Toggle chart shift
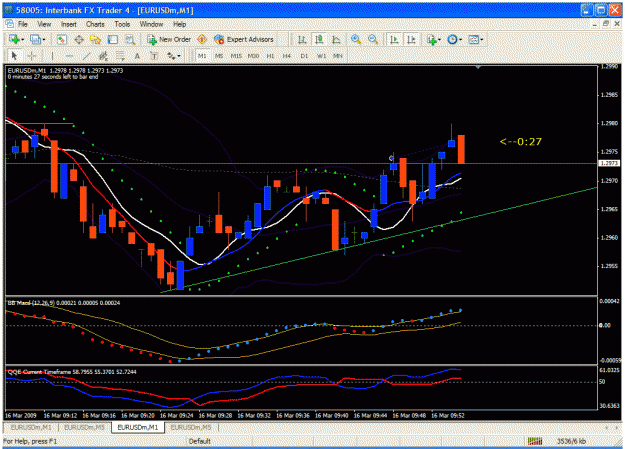Image resolution: width=625 pixels, height=449 pixels. [411, 39]
